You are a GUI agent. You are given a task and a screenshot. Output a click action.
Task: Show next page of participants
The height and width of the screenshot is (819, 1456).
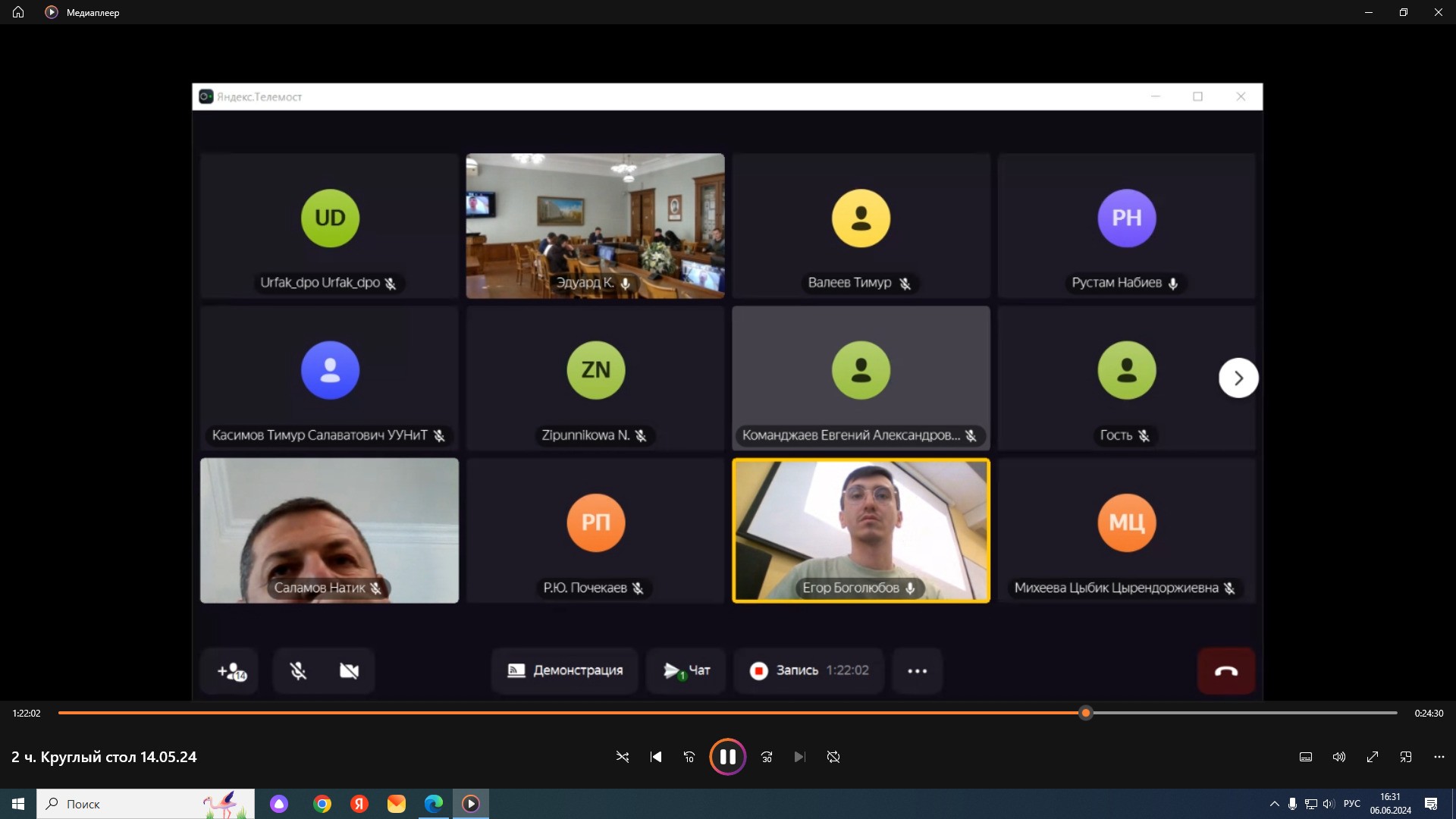(1238, 378)
